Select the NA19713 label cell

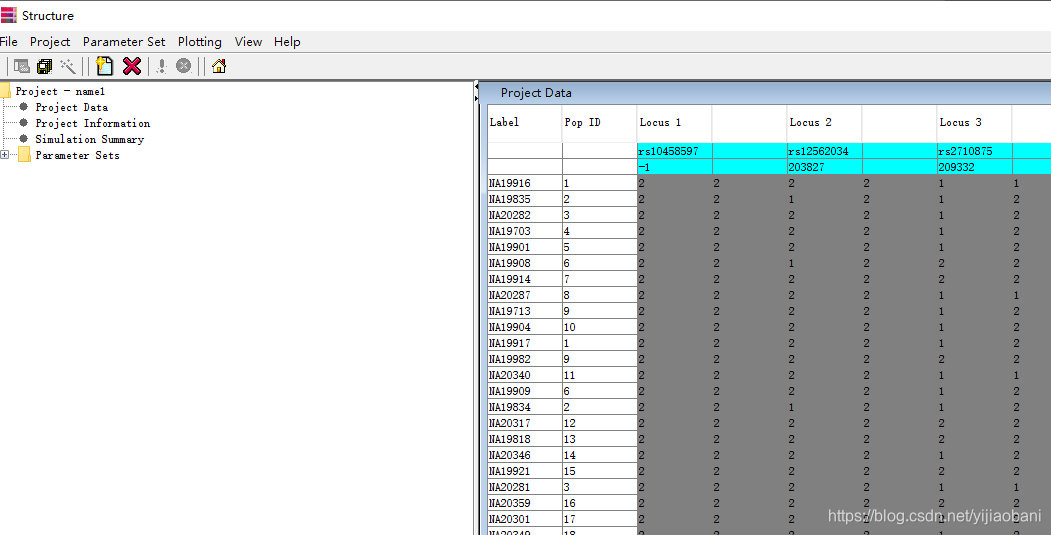525,311
